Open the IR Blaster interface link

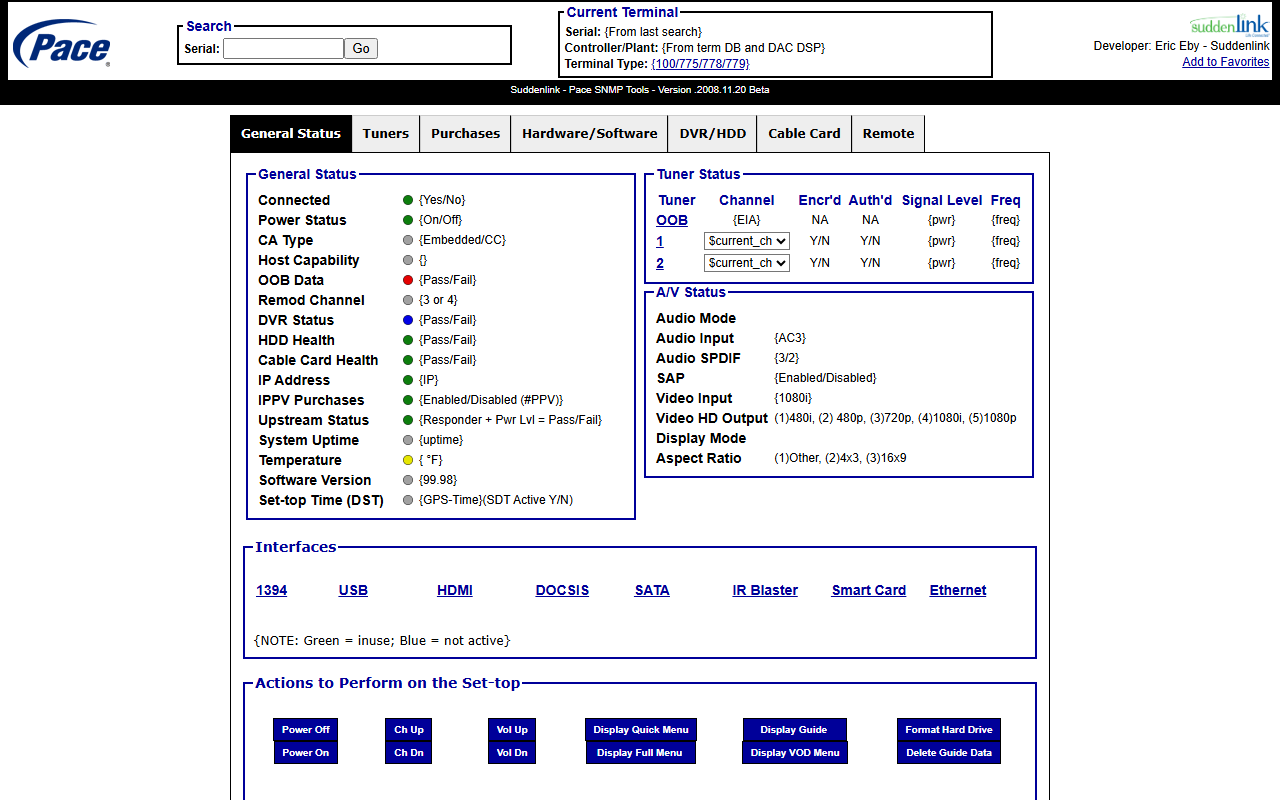tap(765, 590)
